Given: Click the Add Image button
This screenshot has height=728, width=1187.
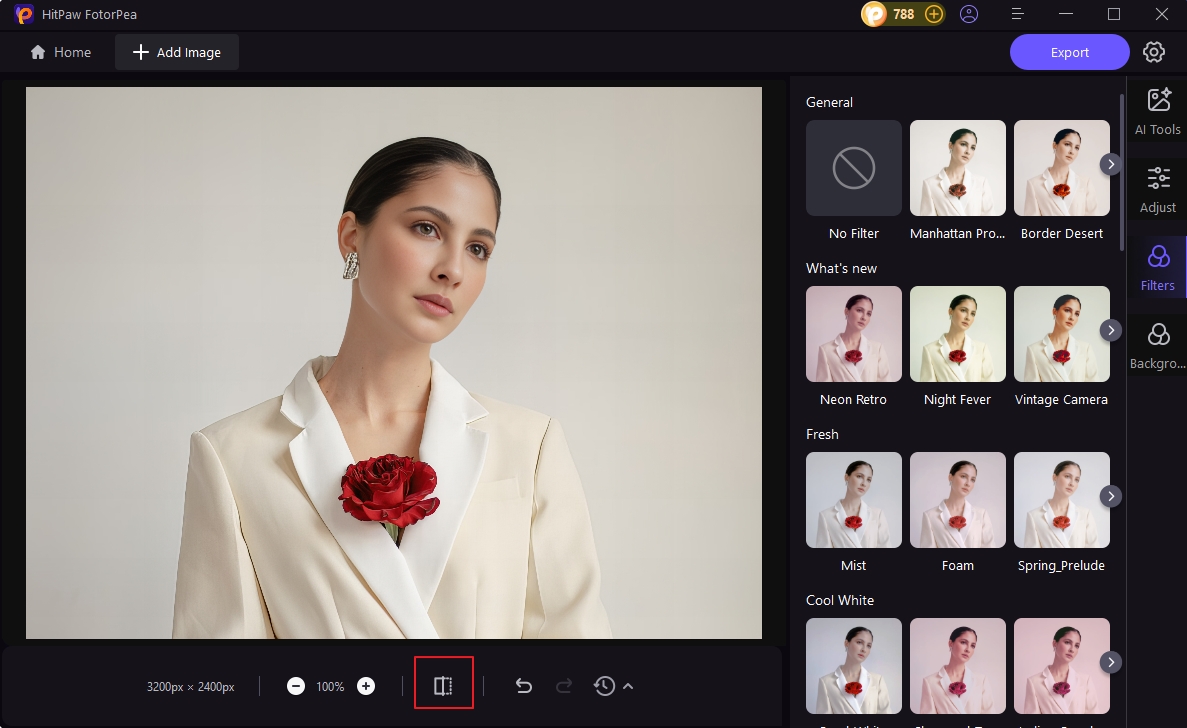Looking at the screenshot, I should point(177,52).
